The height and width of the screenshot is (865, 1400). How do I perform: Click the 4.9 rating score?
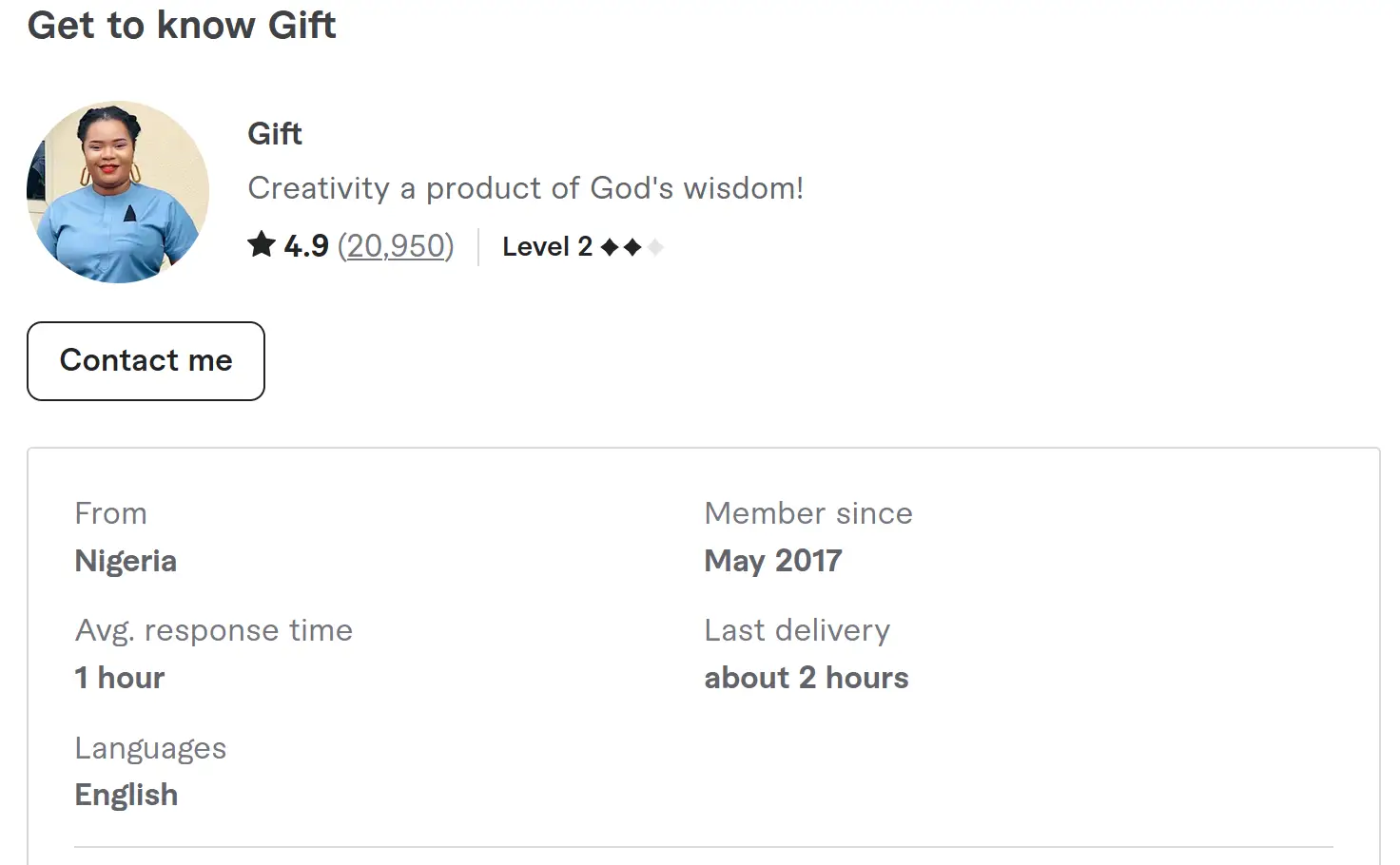(305, 246)
